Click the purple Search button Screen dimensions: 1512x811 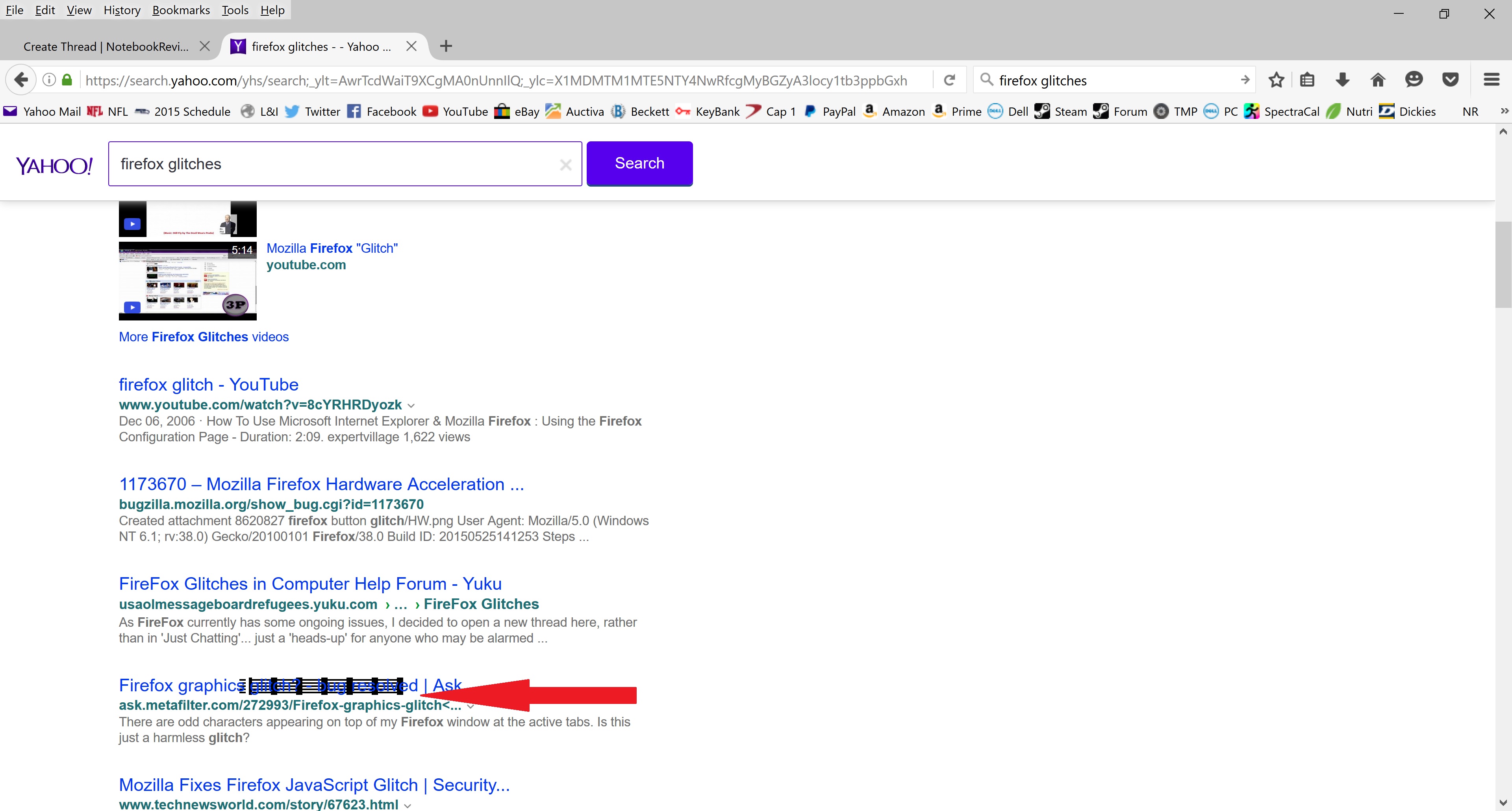click(639, 163)
